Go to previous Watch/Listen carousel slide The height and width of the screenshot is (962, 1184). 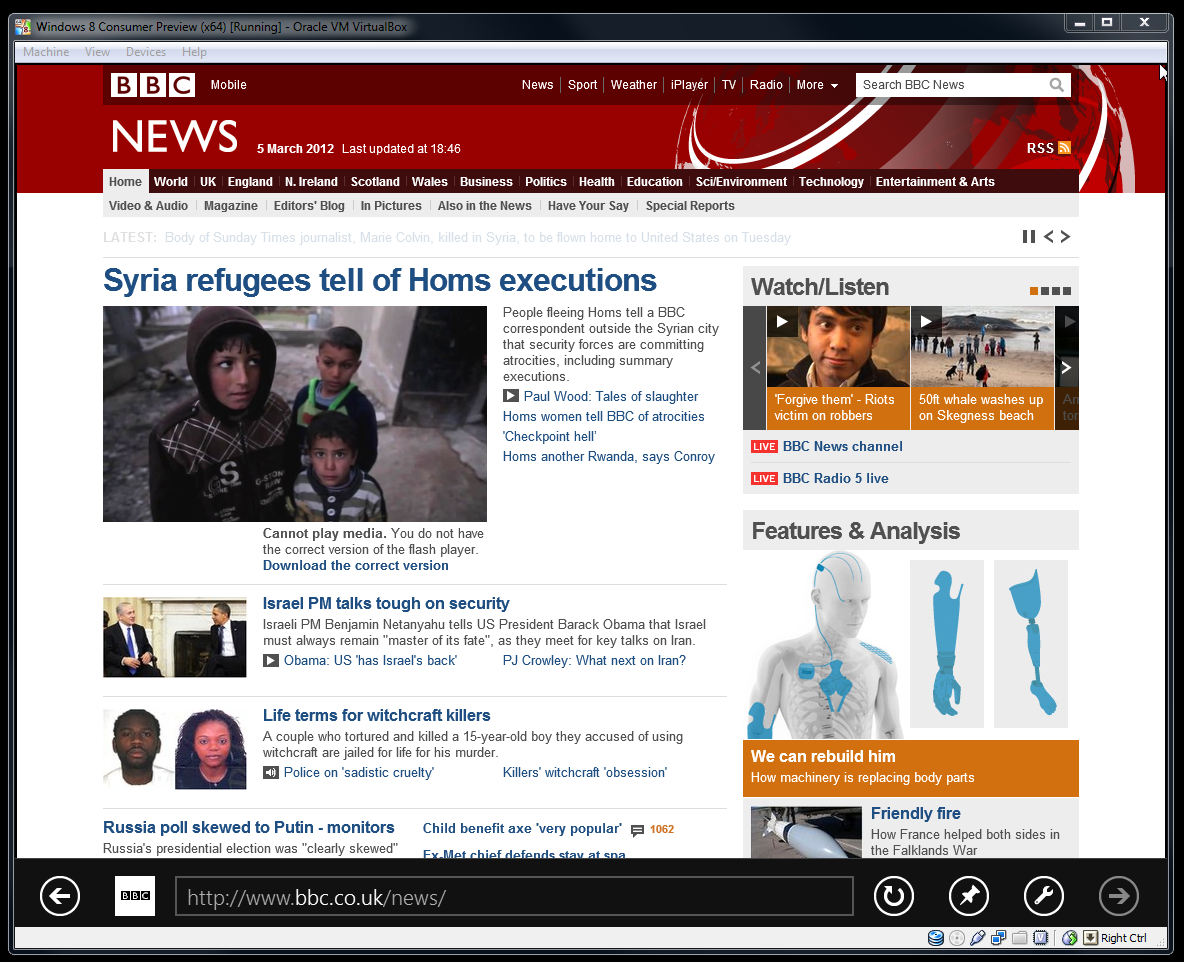(755, 368)
